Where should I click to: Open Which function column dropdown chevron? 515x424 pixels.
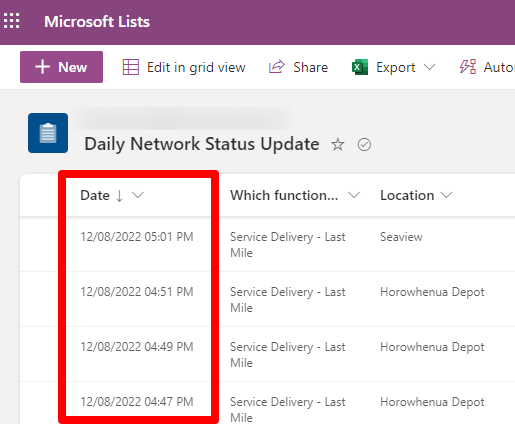(x=354, y=195)
